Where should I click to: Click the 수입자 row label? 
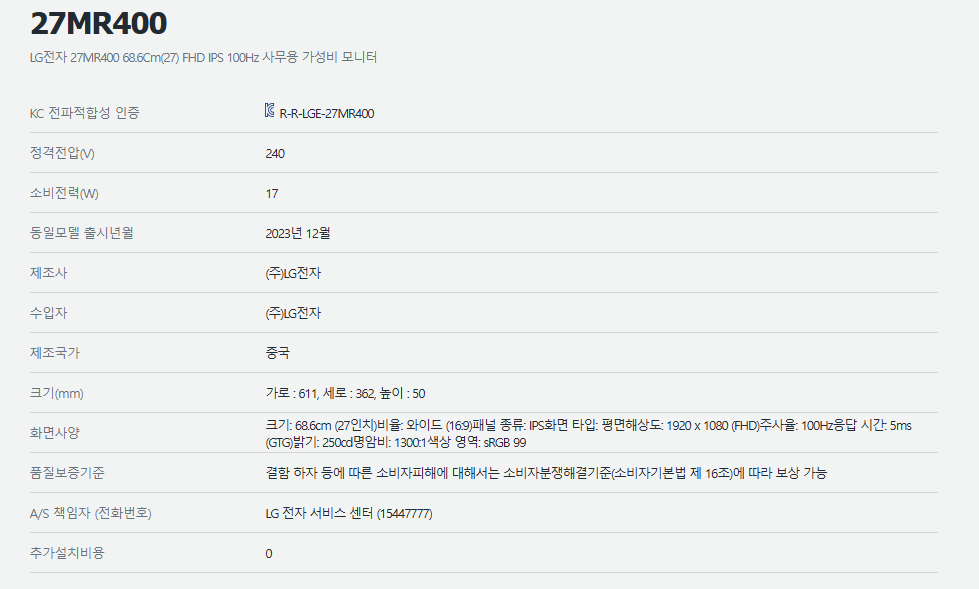tap(49, 313)
